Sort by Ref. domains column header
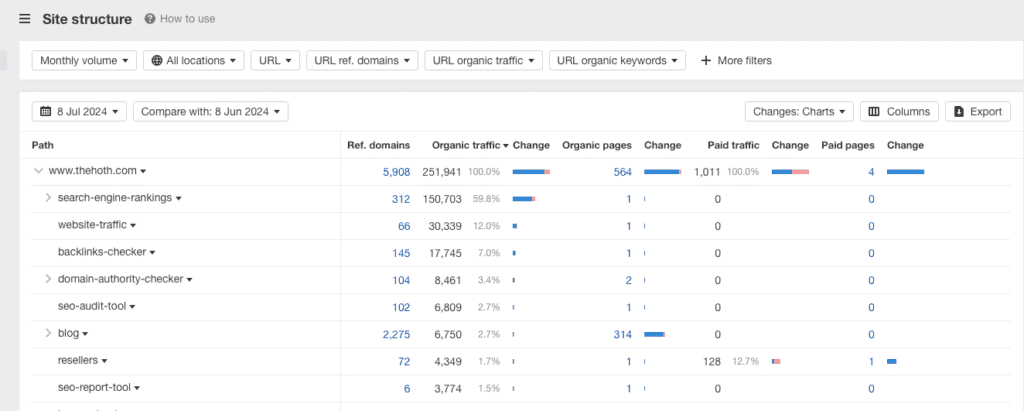 [x=378, y=146]
